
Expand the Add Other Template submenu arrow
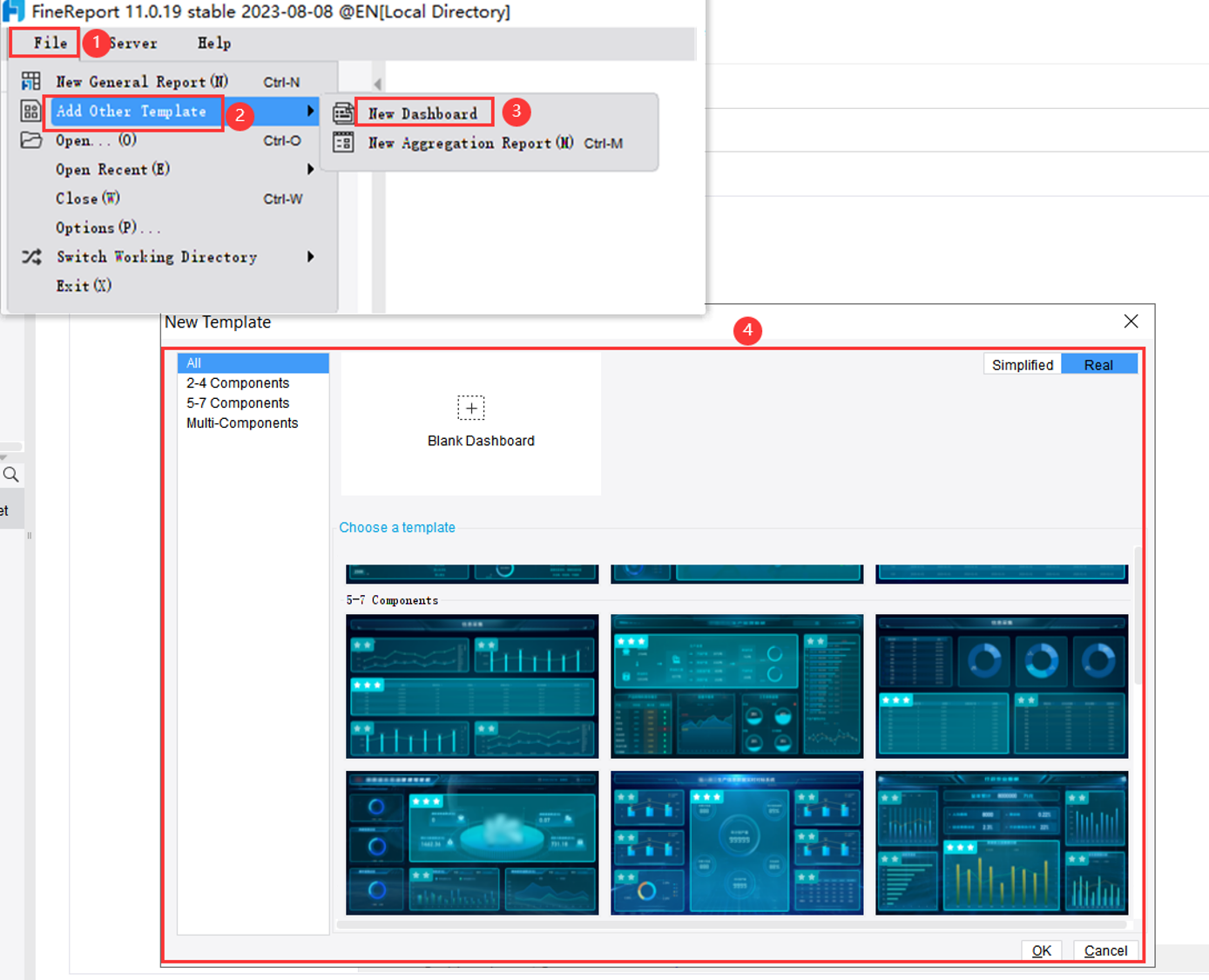tap(311, 111)
